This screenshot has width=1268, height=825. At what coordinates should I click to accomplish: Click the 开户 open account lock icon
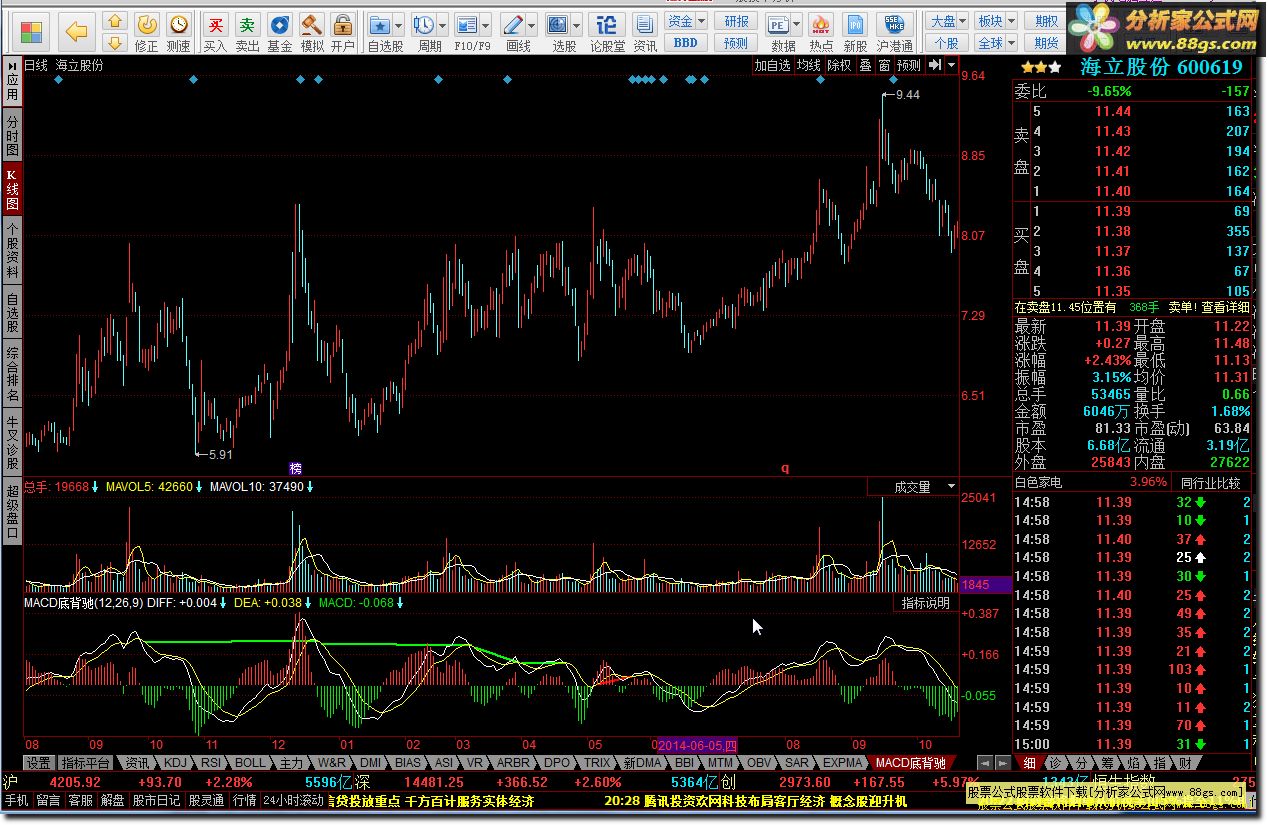coord(343,32)
